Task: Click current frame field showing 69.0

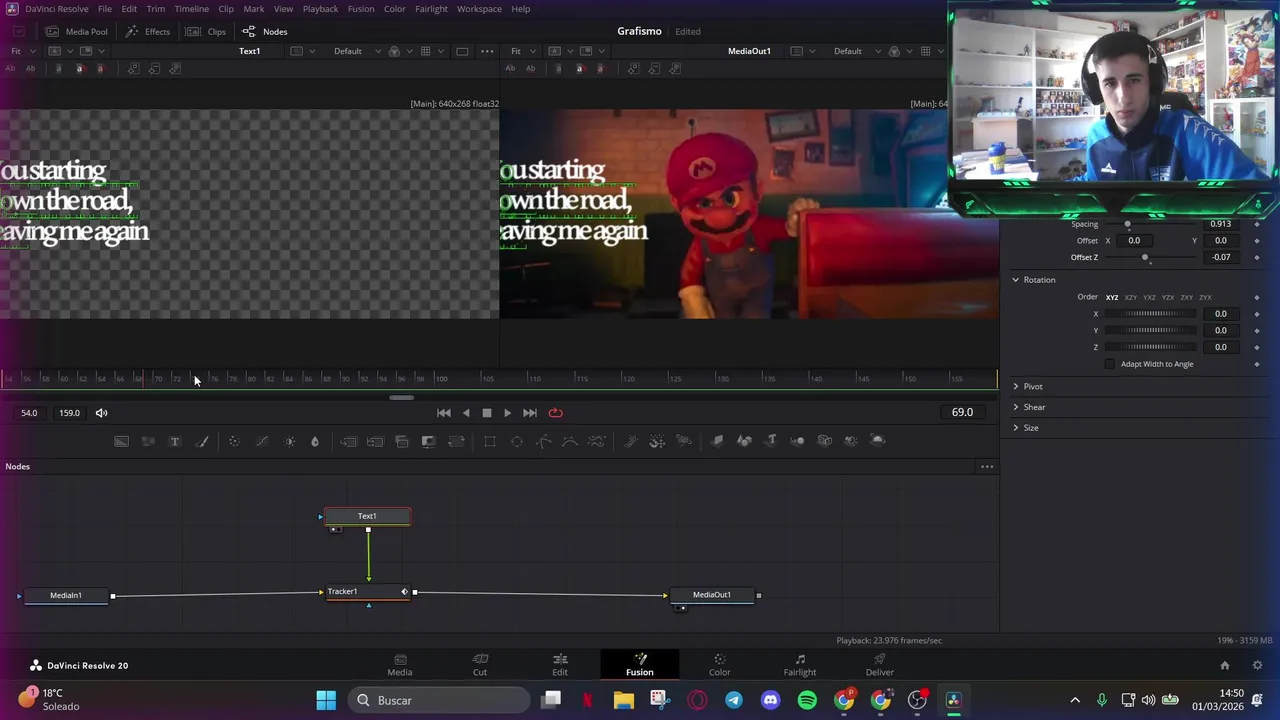Action: tap(962, 413)
